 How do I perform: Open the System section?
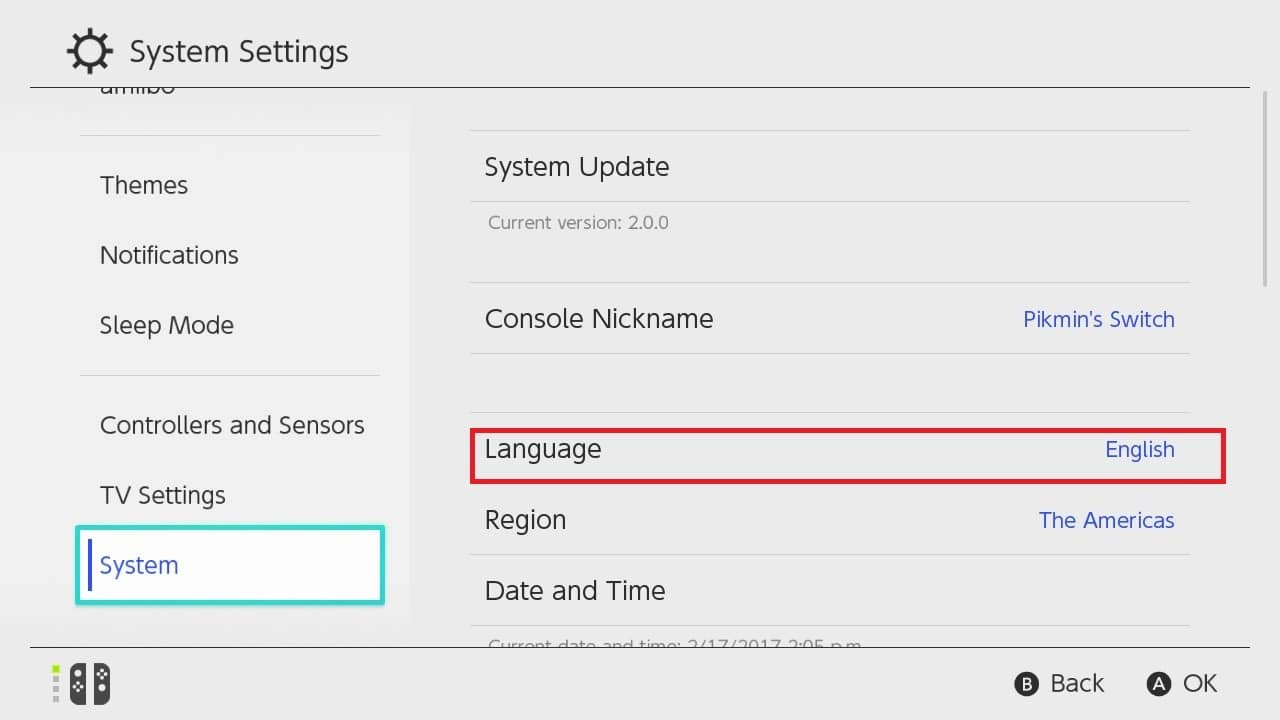click(x=139, y=565)
